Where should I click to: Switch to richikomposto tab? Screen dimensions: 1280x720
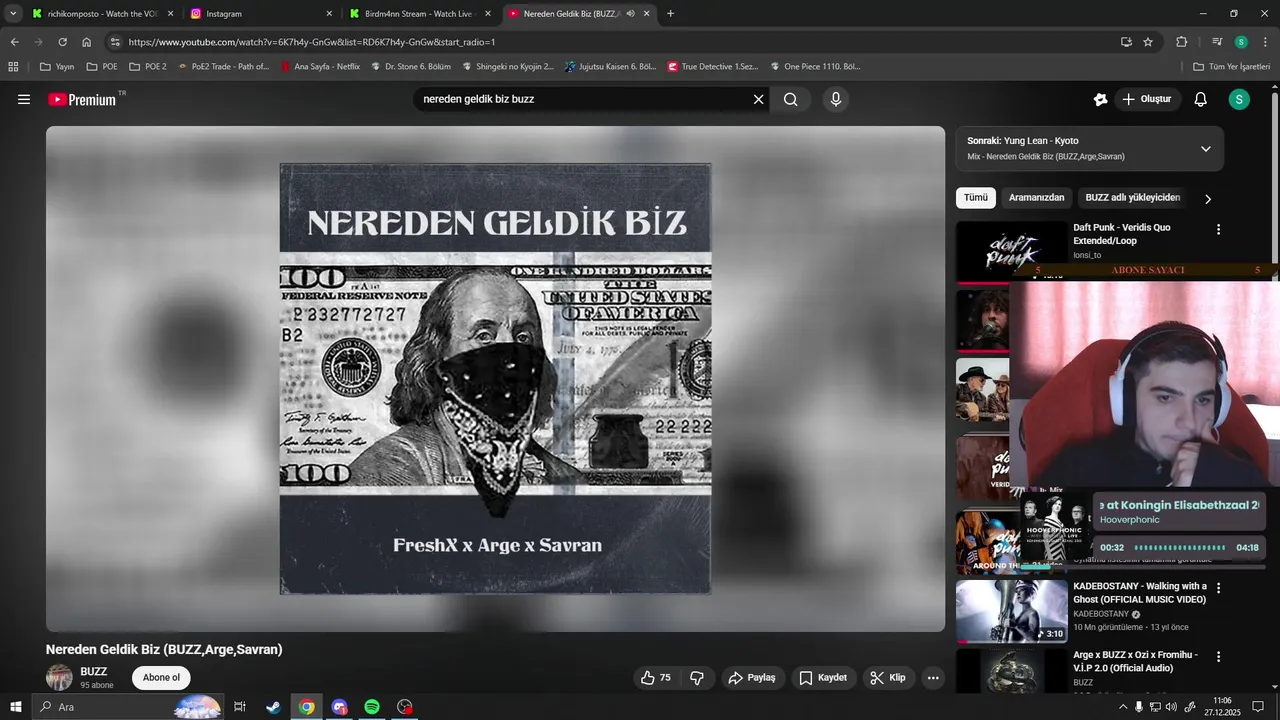coord(102,14)
